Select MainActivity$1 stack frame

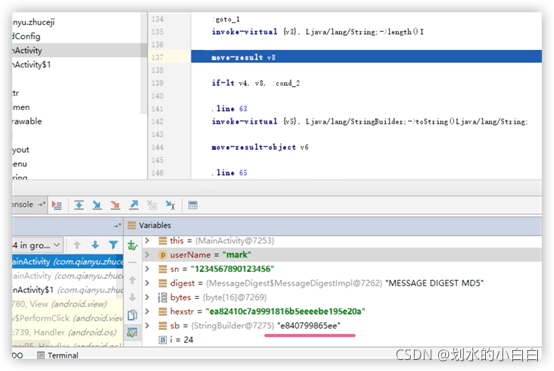67,290
